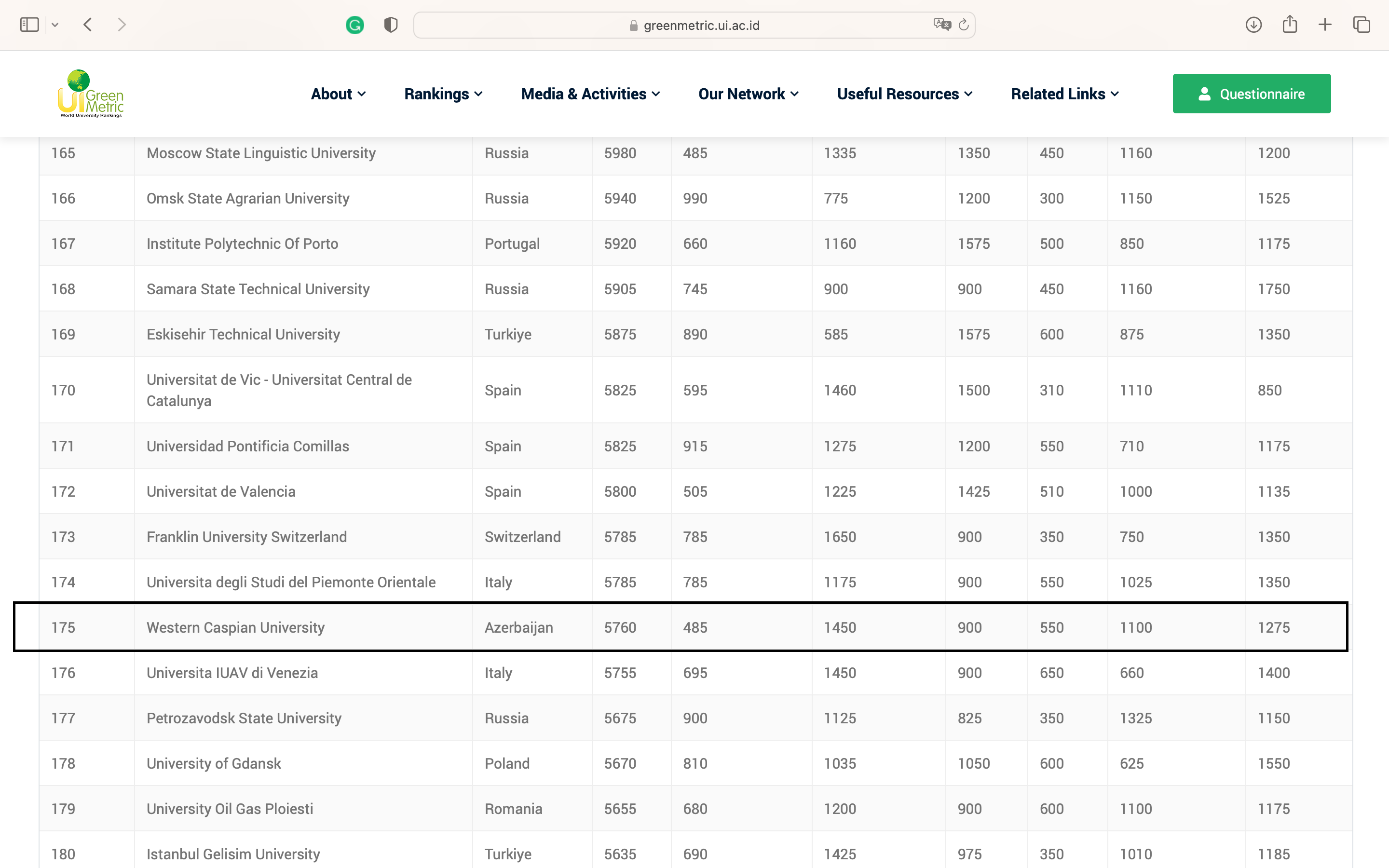Select Universitat de Vic - Universitat Central de Catalunya

pyautogui.click(x=280, y=391)
